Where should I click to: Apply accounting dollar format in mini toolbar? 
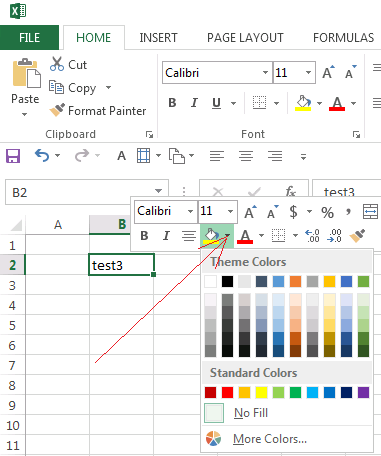293,211
